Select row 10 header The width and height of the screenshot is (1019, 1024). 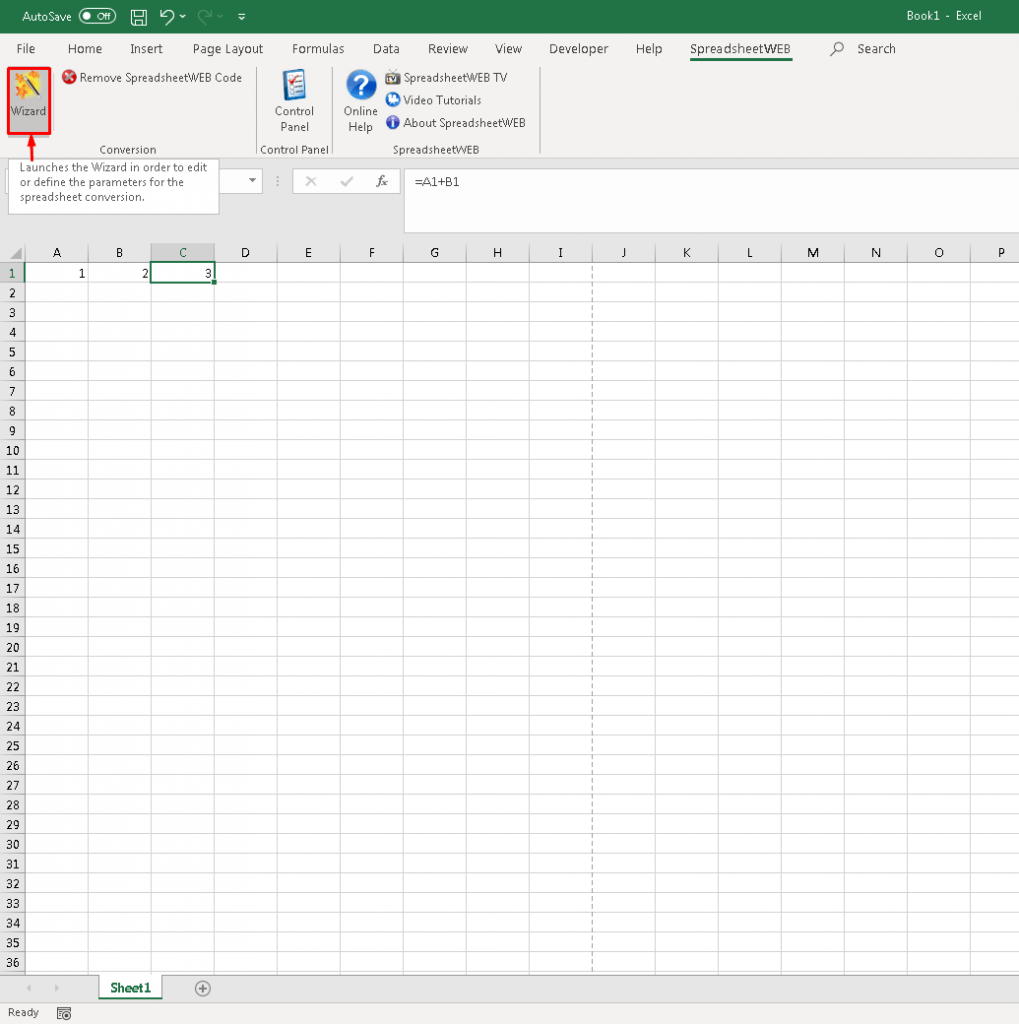coord(12,451)
